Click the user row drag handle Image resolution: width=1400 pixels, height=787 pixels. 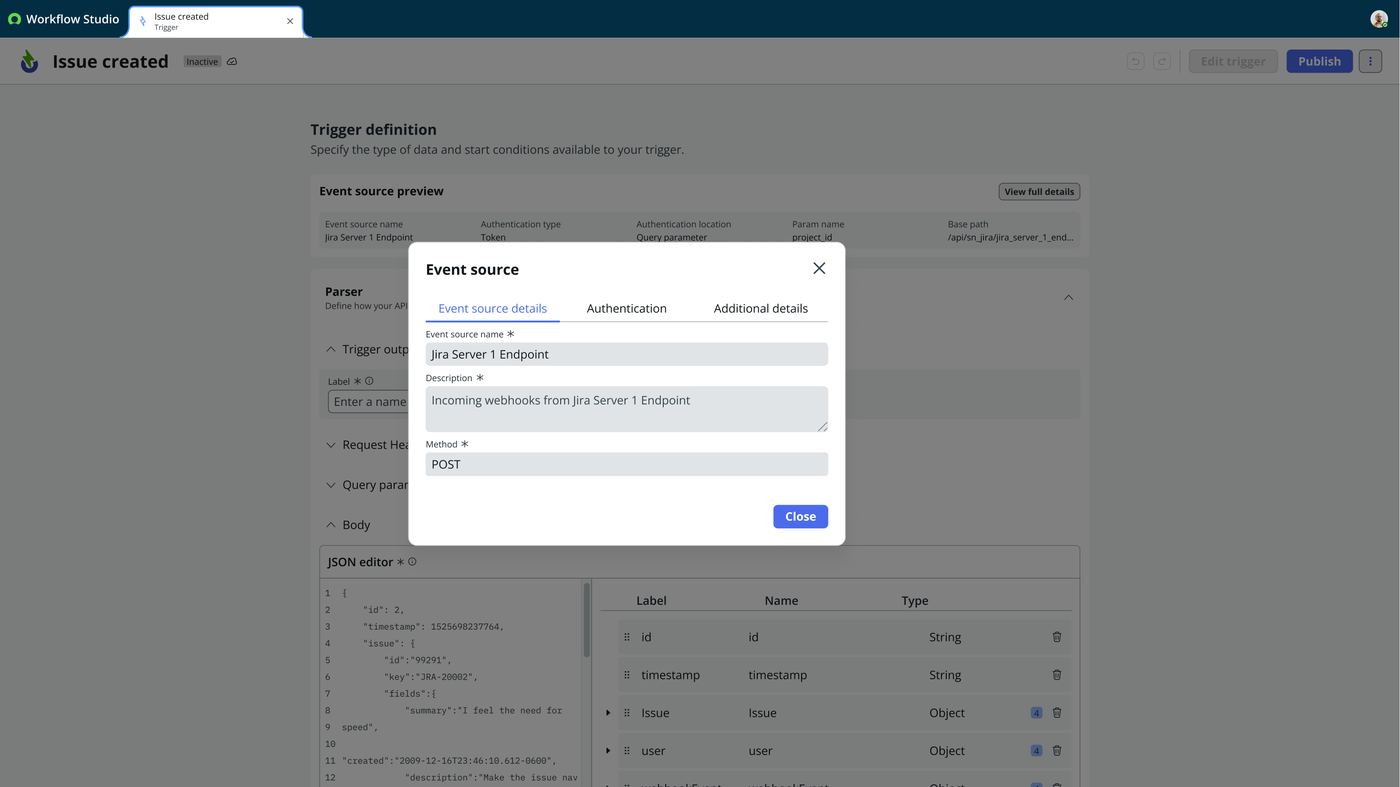coord(627,751)
